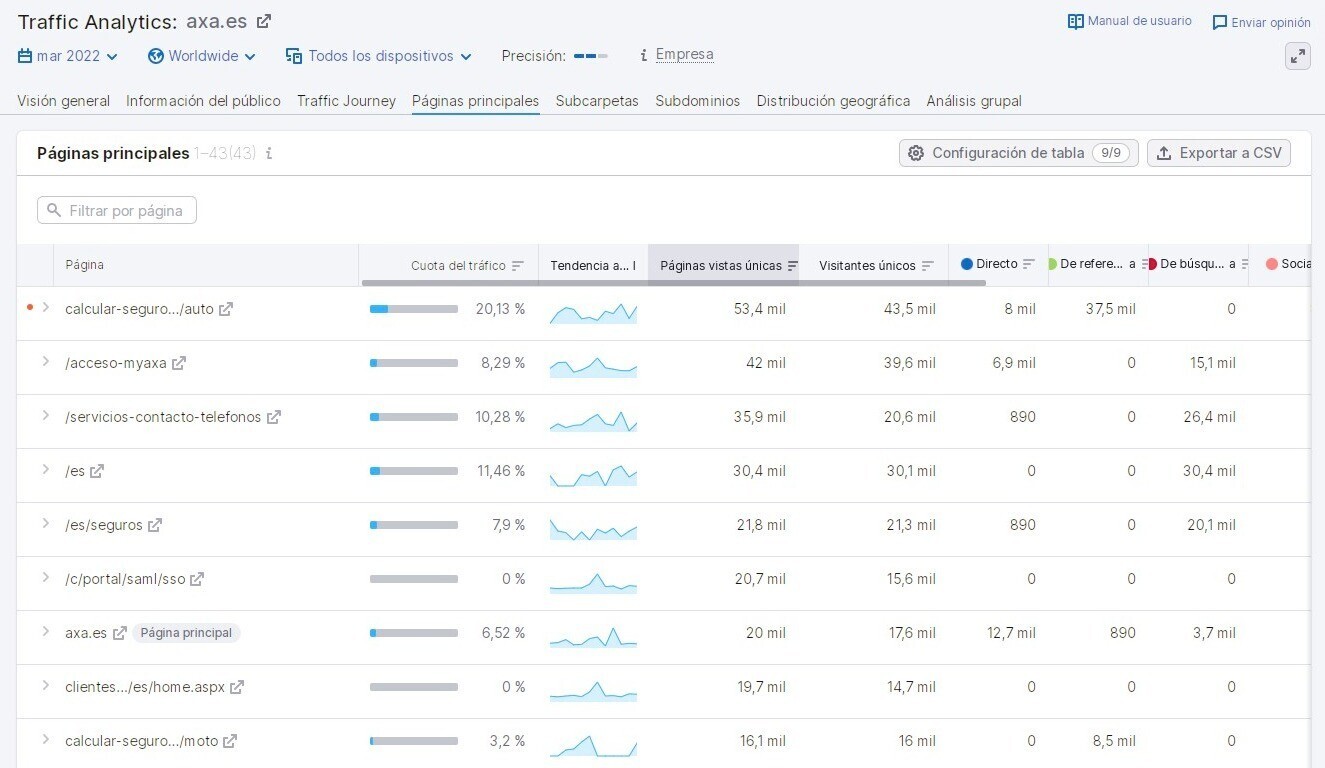The height and width of the screenshot is (768, 1325).
Task: Open external link icon for /acceso-myaxa
Action: coord(179,363)
